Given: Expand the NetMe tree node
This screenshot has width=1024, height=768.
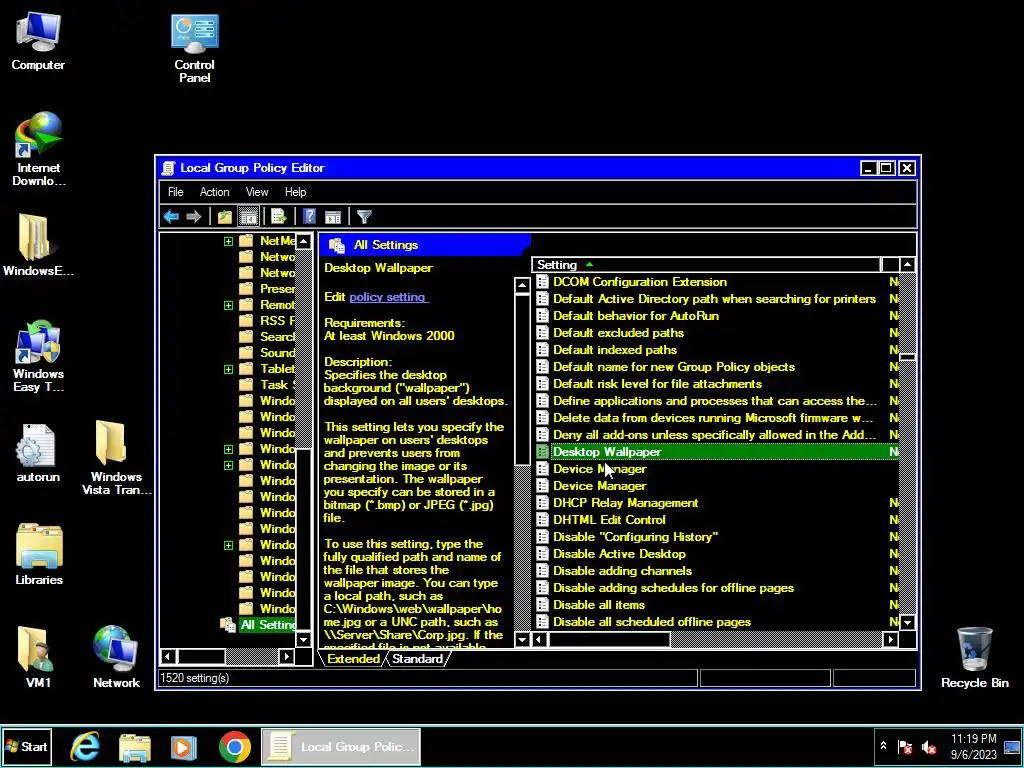Looking at the screenshot, I should [228, 241].
